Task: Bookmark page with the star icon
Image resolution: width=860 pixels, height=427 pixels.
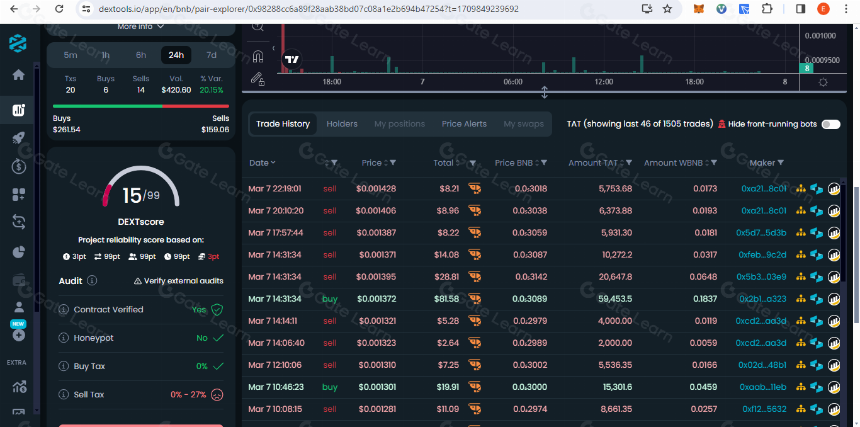Action: click(667, 9)
